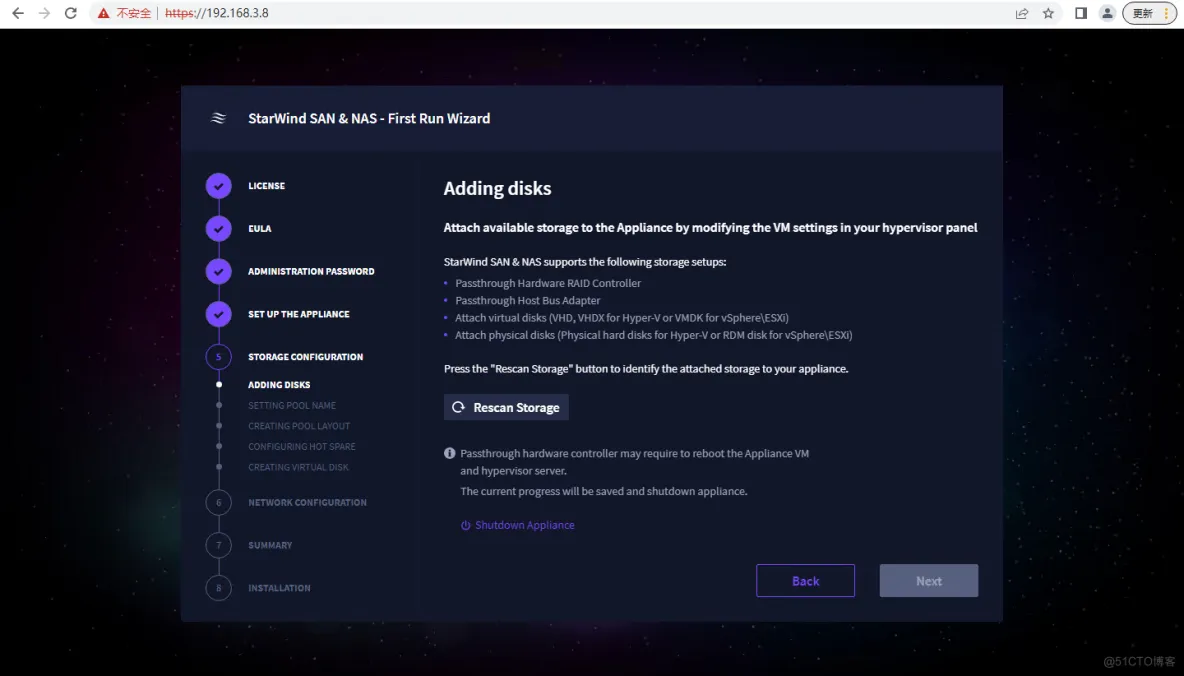Screen dimensions: 1184x676
Task: Select the Configuring Hot Spare substep
Action: click(x=302, y=446)
